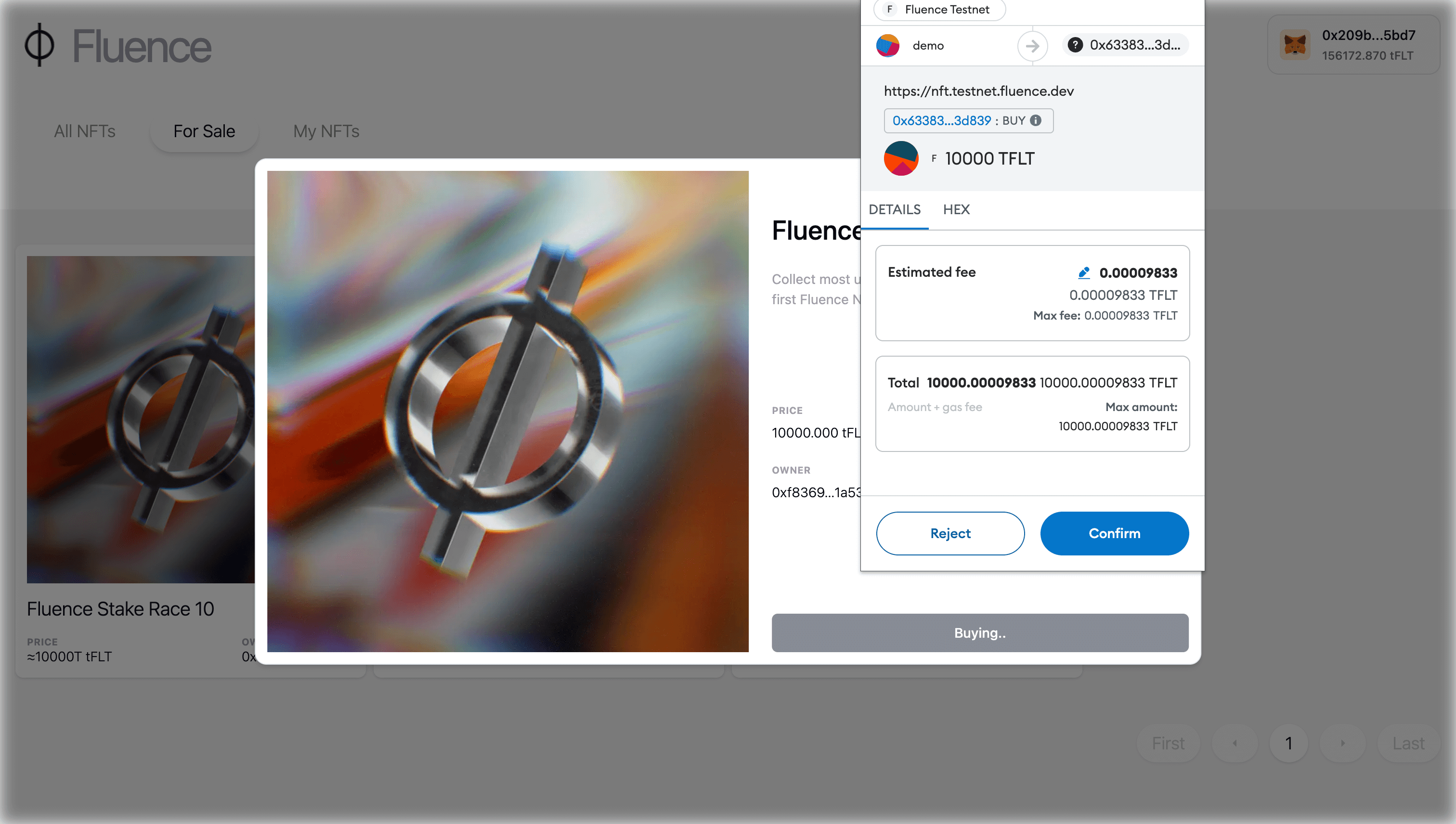
Task: Open the 0x63383...3d839 contract link
Action: point(941,120)
